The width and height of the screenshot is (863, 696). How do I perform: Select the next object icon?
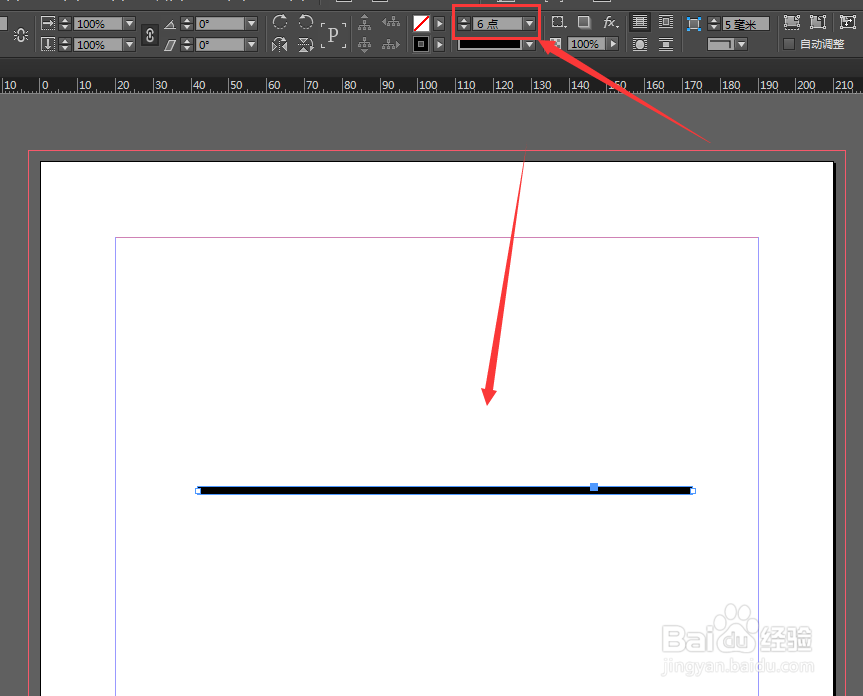[x=391, y=44]
